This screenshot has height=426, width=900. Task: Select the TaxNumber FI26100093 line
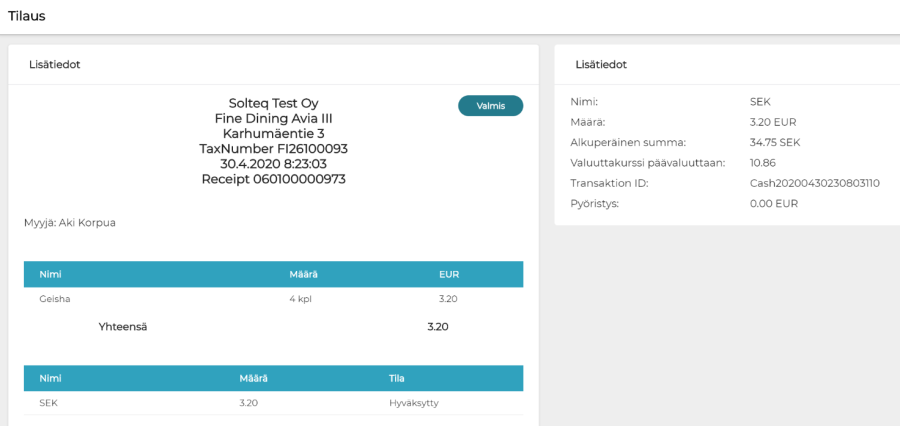(x=273, y=148)
